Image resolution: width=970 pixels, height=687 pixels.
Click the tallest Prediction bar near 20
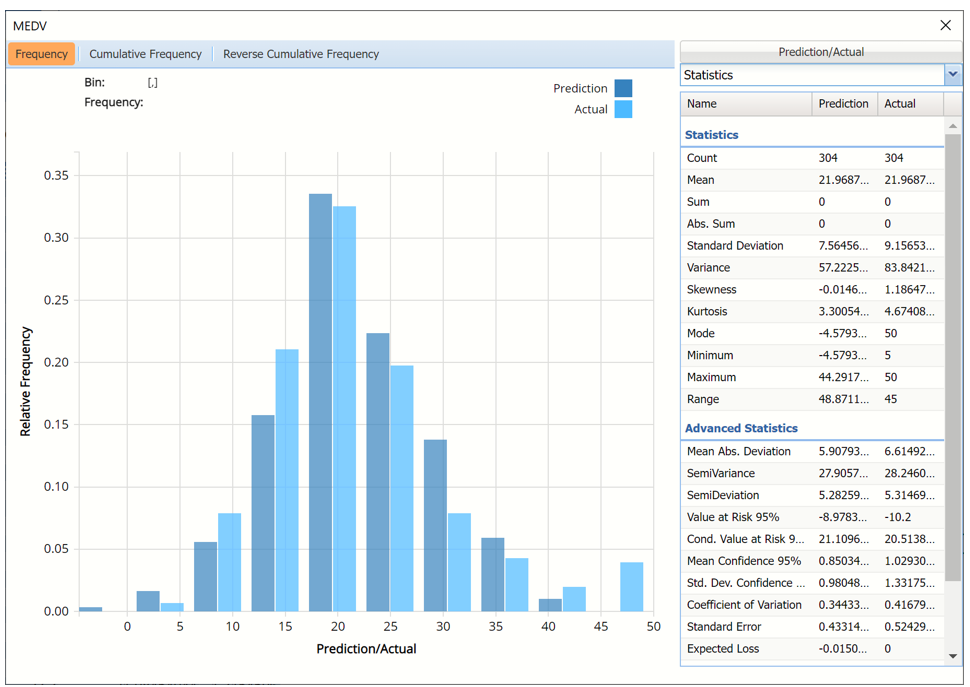320,402
